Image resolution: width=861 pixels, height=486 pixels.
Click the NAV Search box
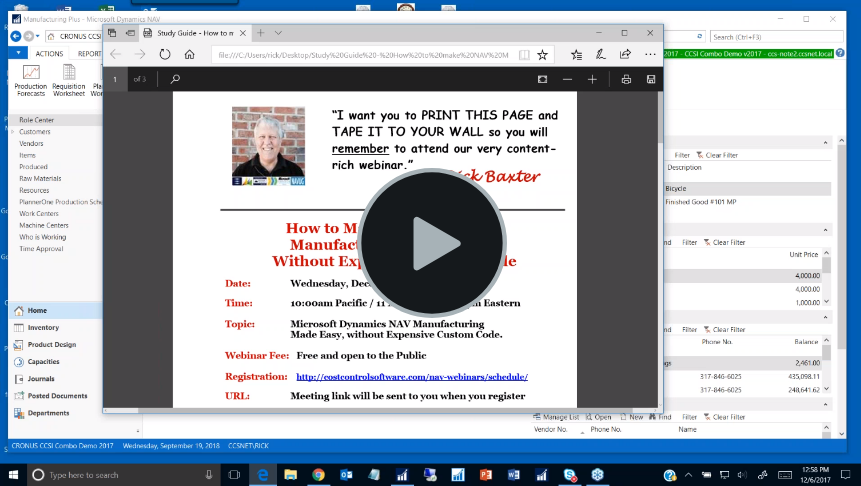pos(776,37)
